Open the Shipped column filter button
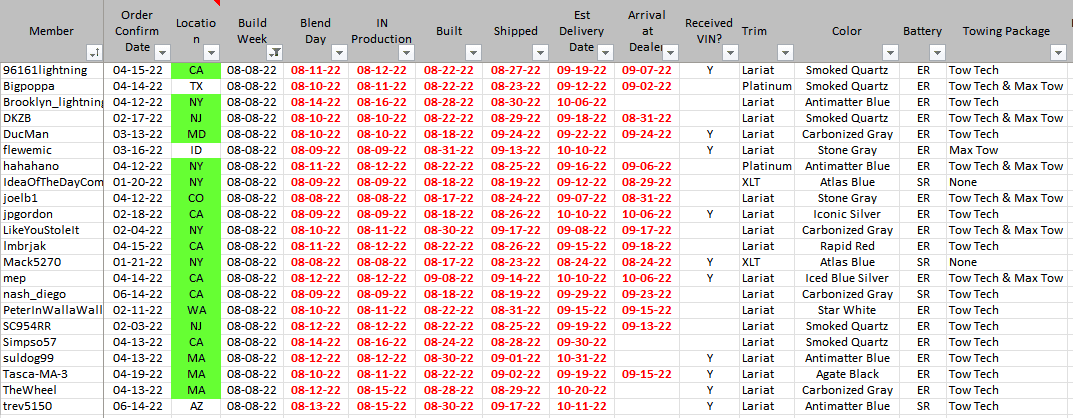 (540, 52)
